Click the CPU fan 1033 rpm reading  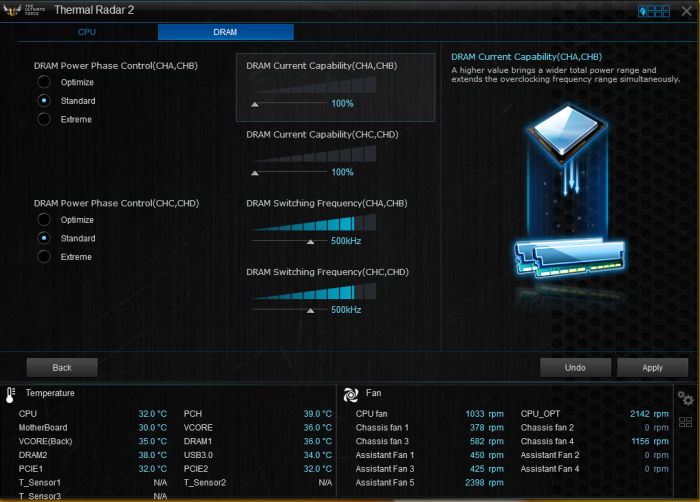(x=484, y=414)
